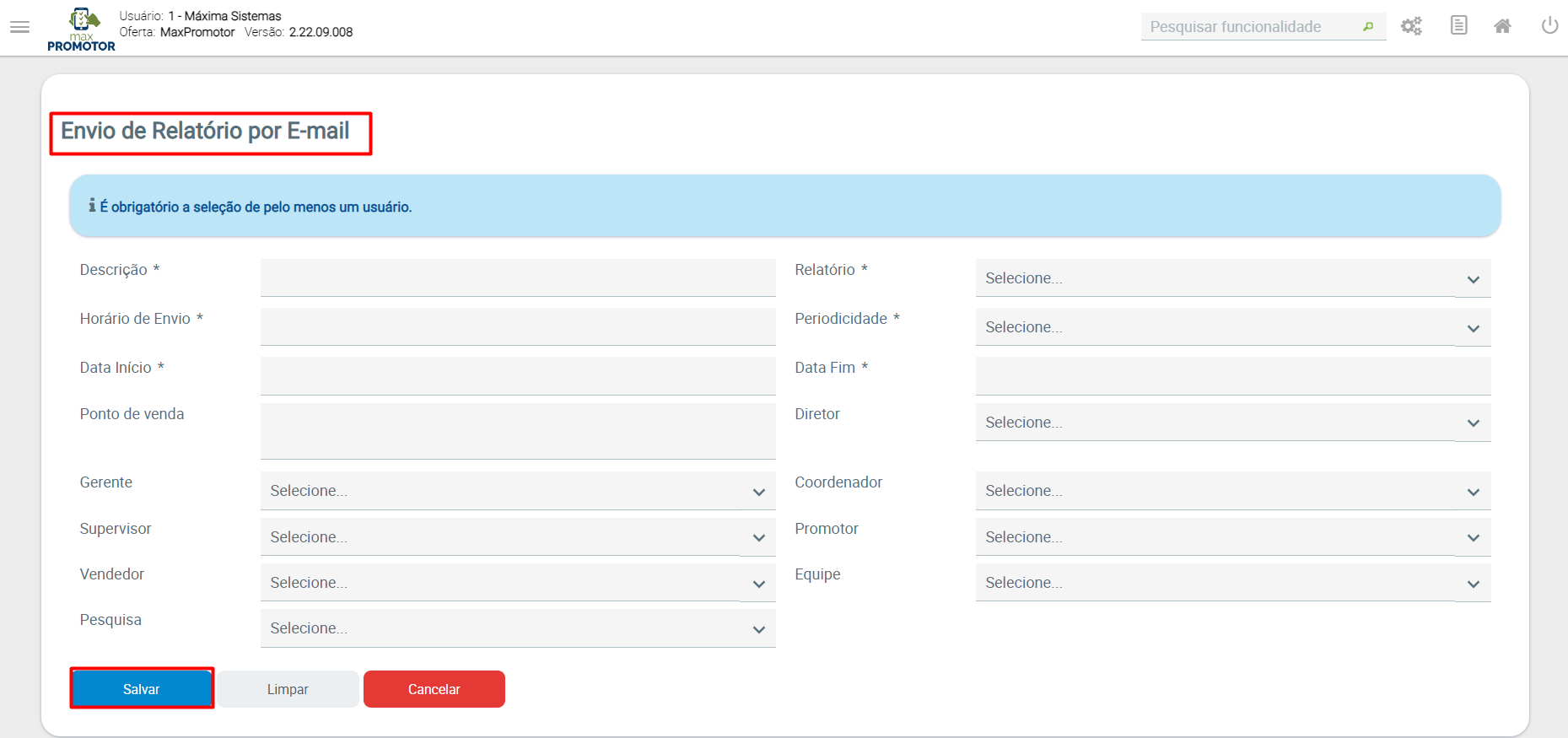This screenshot has width=1568, height=738.
Task: Open the Supervisor dropdown
Action: point(518,537)
